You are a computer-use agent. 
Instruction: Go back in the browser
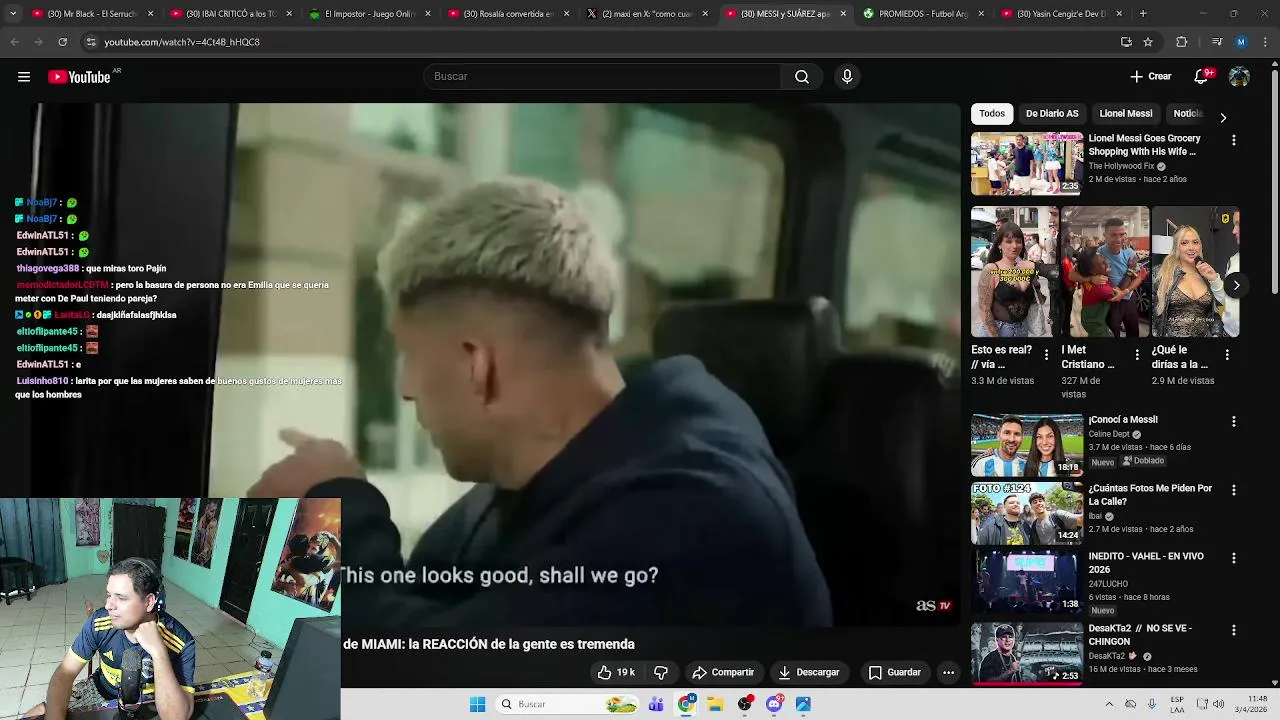[15, 42]
